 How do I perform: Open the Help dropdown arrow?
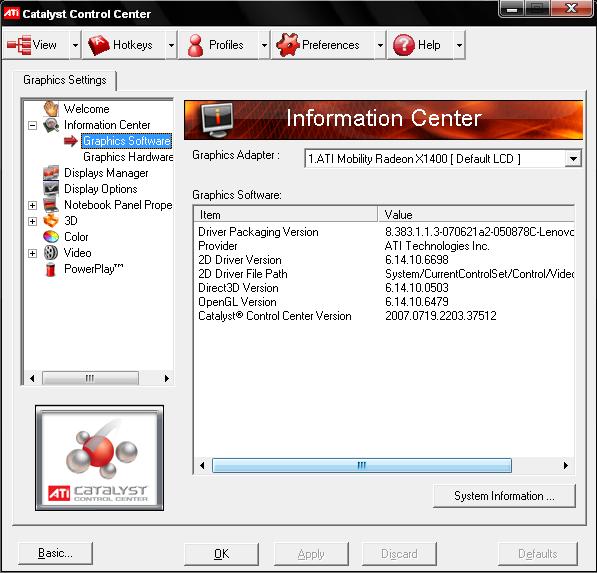click(459, 45)
